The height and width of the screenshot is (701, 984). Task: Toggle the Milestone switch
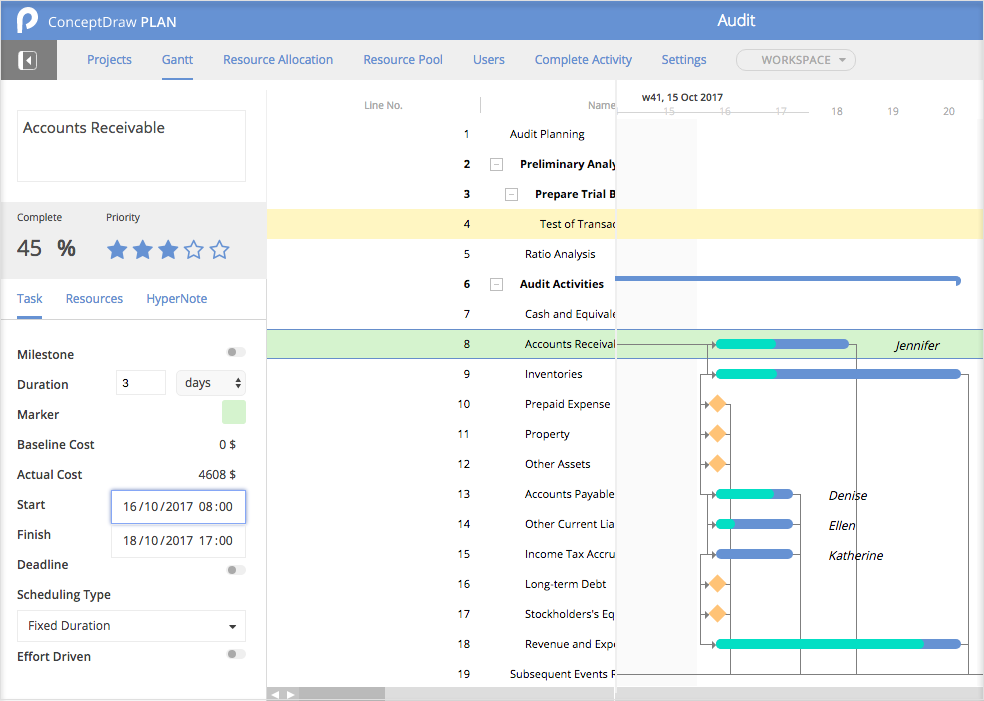click(x=235, y=353)
